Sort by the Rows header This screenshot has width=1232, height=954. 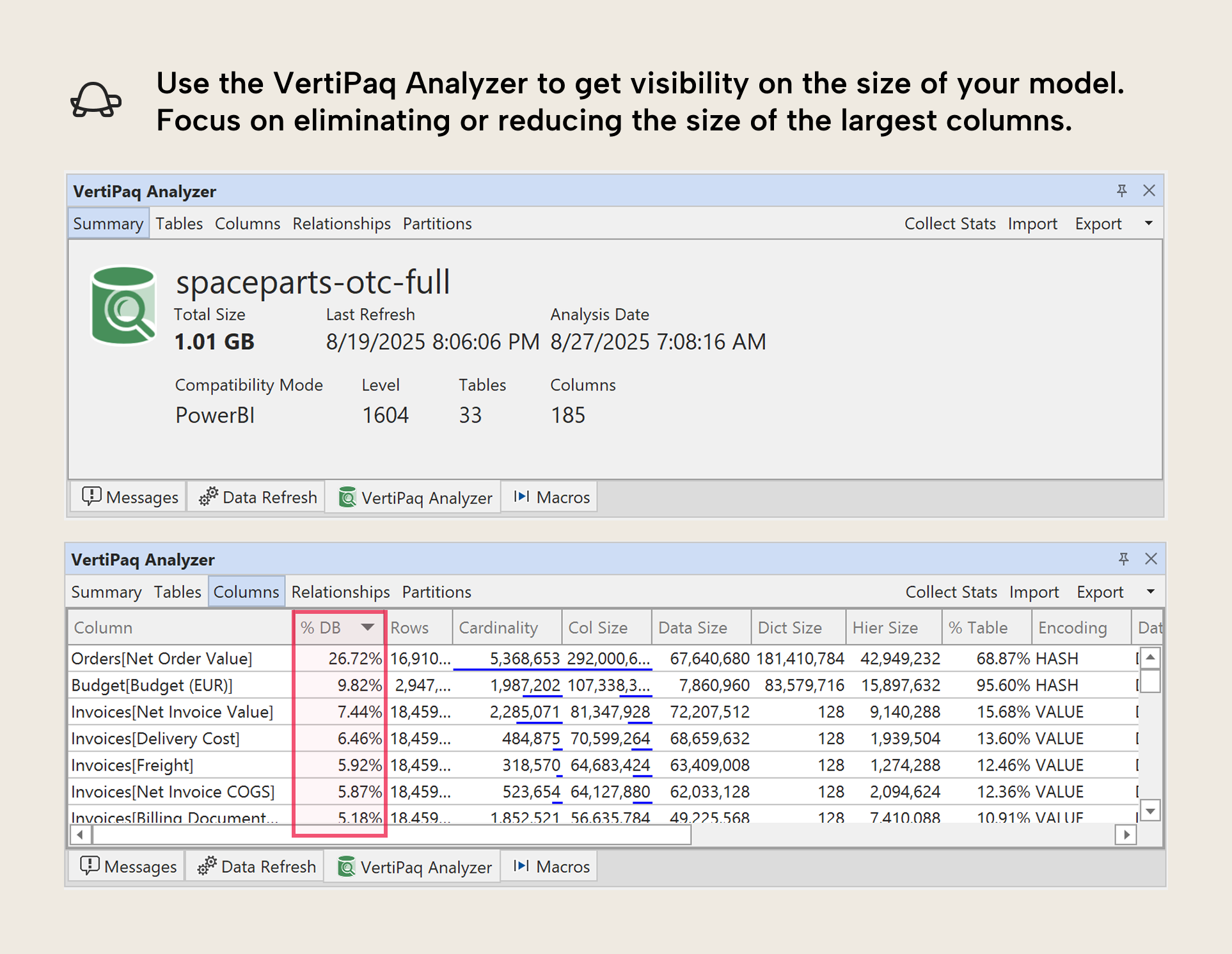pos(418,628)
